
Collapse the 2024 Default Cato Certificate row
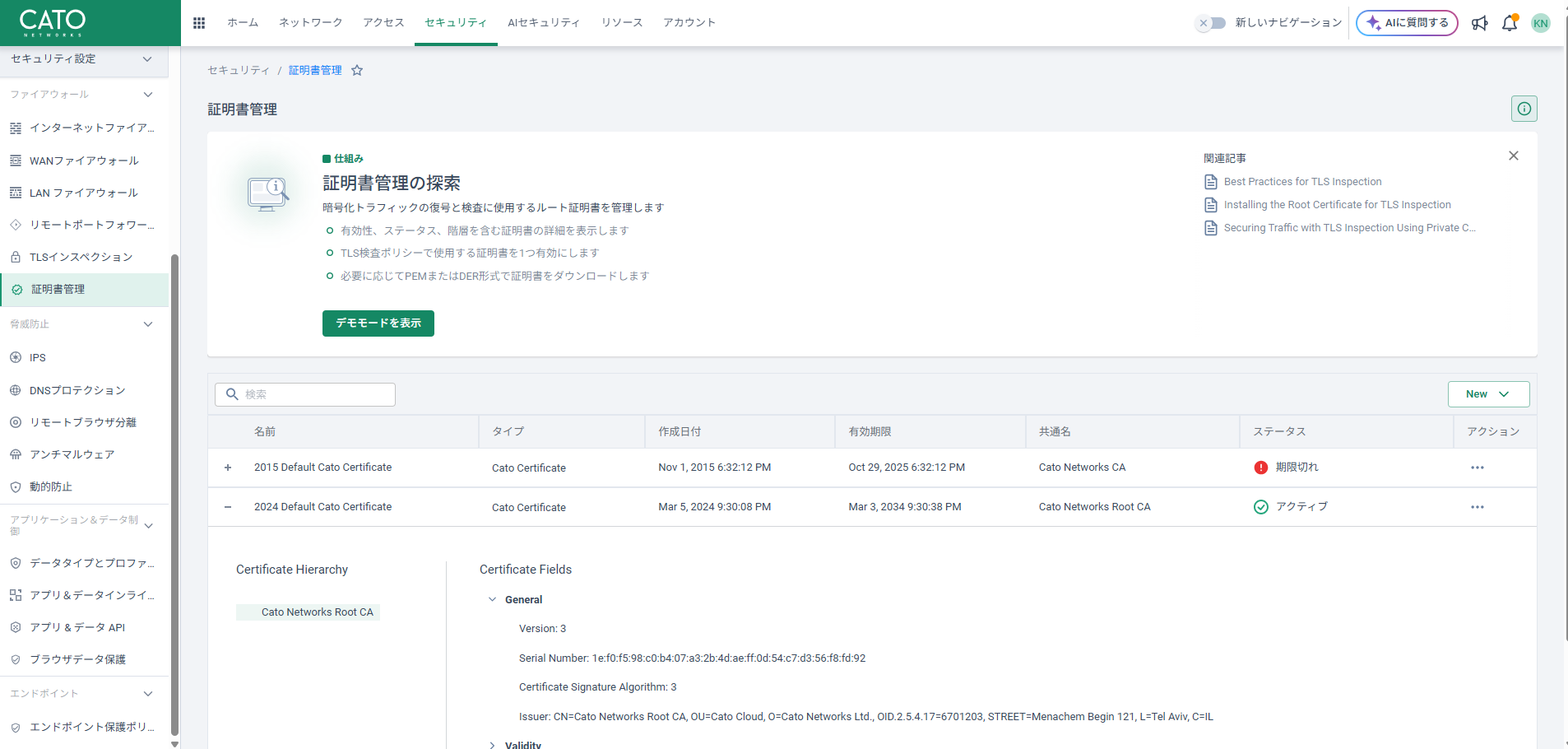228,507
